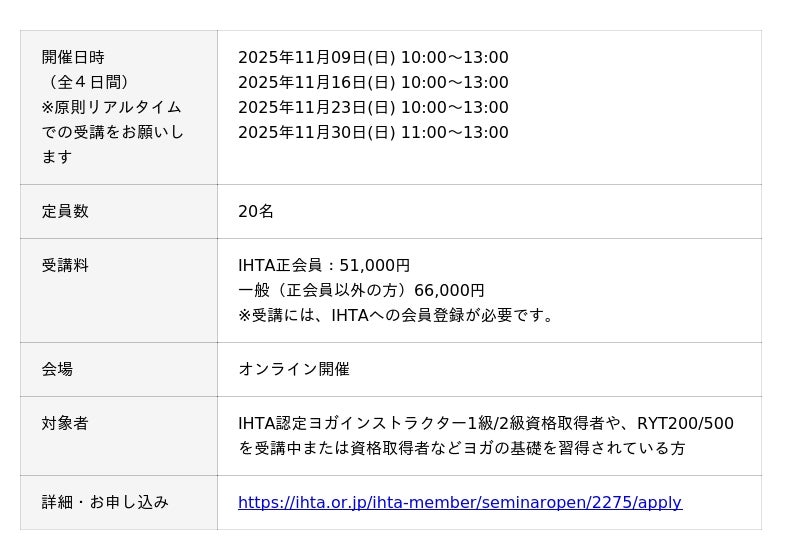Select the 20名 capacity value

255,212
